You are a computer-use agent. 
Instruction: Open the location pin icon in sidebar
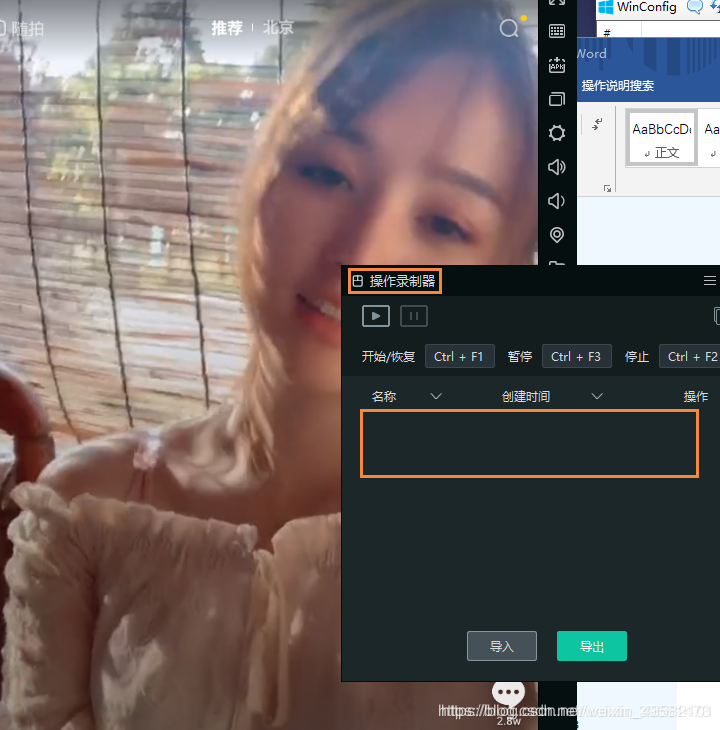point(557,235)
